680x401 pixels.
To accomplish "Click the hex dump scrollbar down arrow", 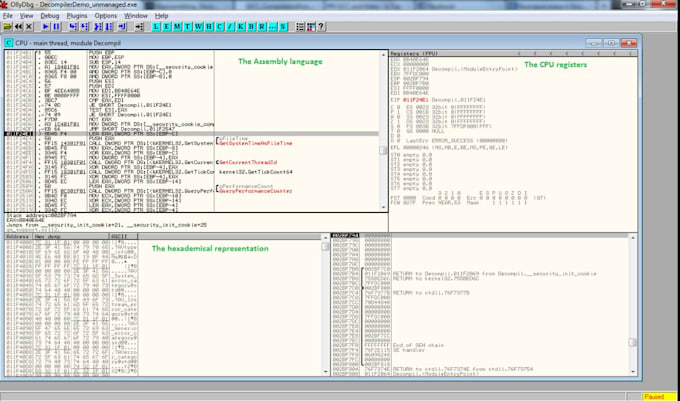I will pos(326,372).
